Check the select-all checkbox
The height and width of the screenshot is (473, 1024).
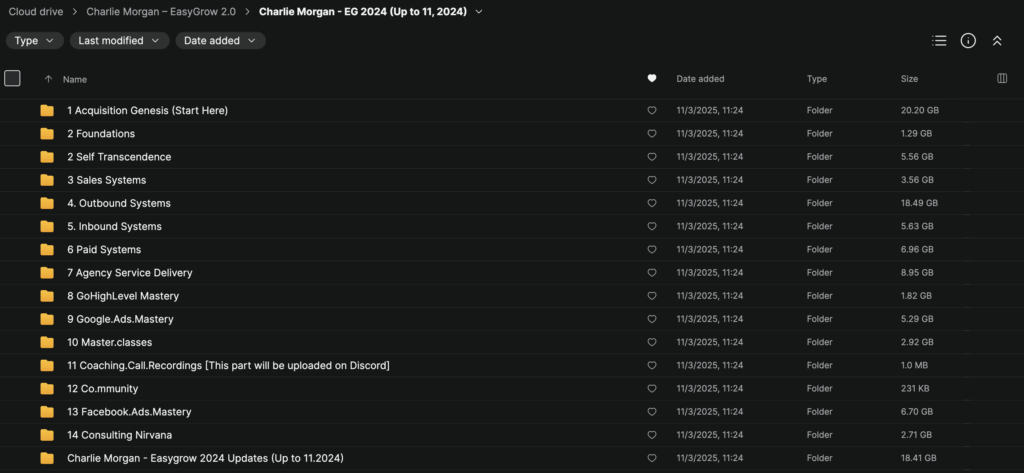13,78
